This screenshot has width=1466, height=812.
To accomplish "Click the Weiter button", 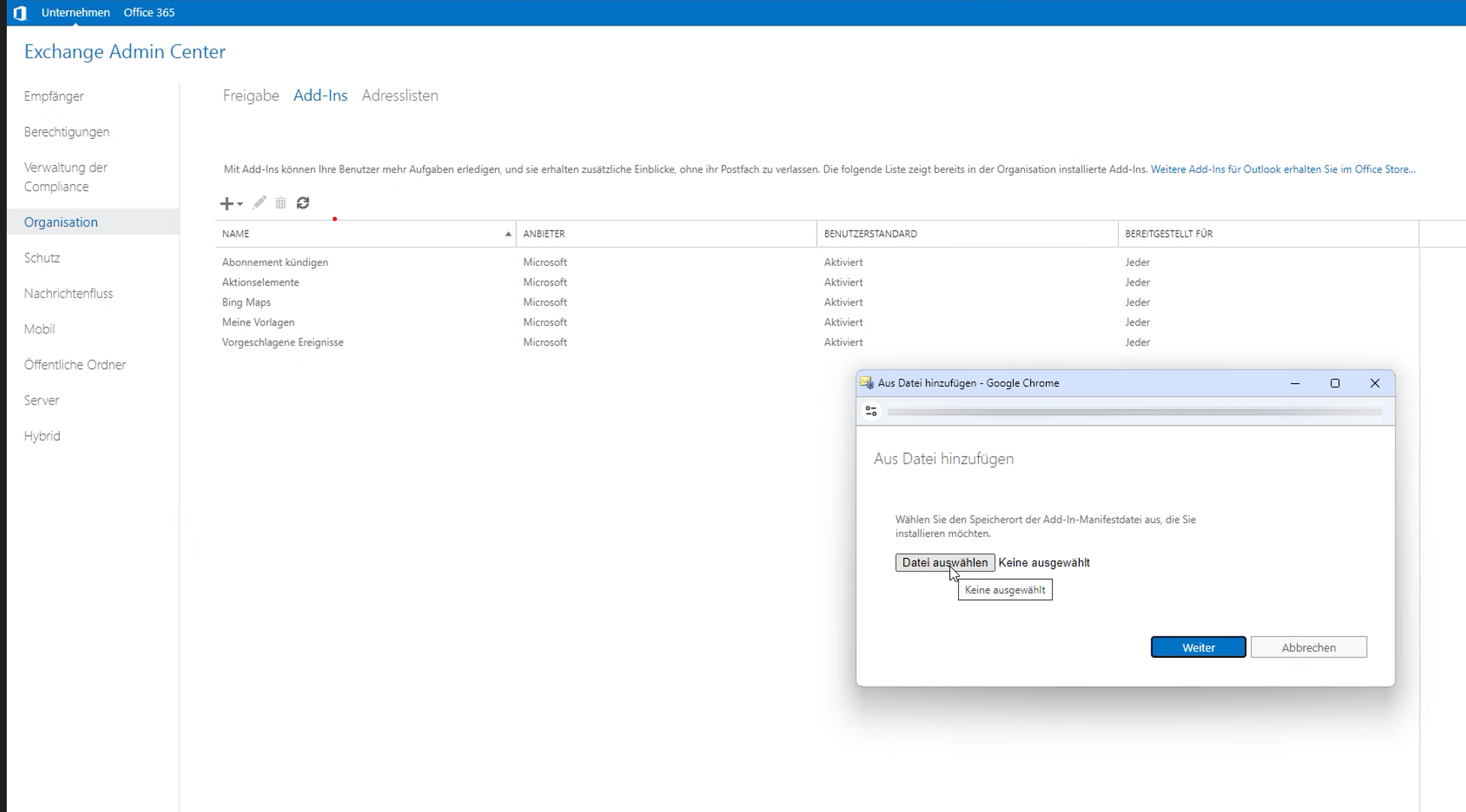I will (x=1198, y=647).
